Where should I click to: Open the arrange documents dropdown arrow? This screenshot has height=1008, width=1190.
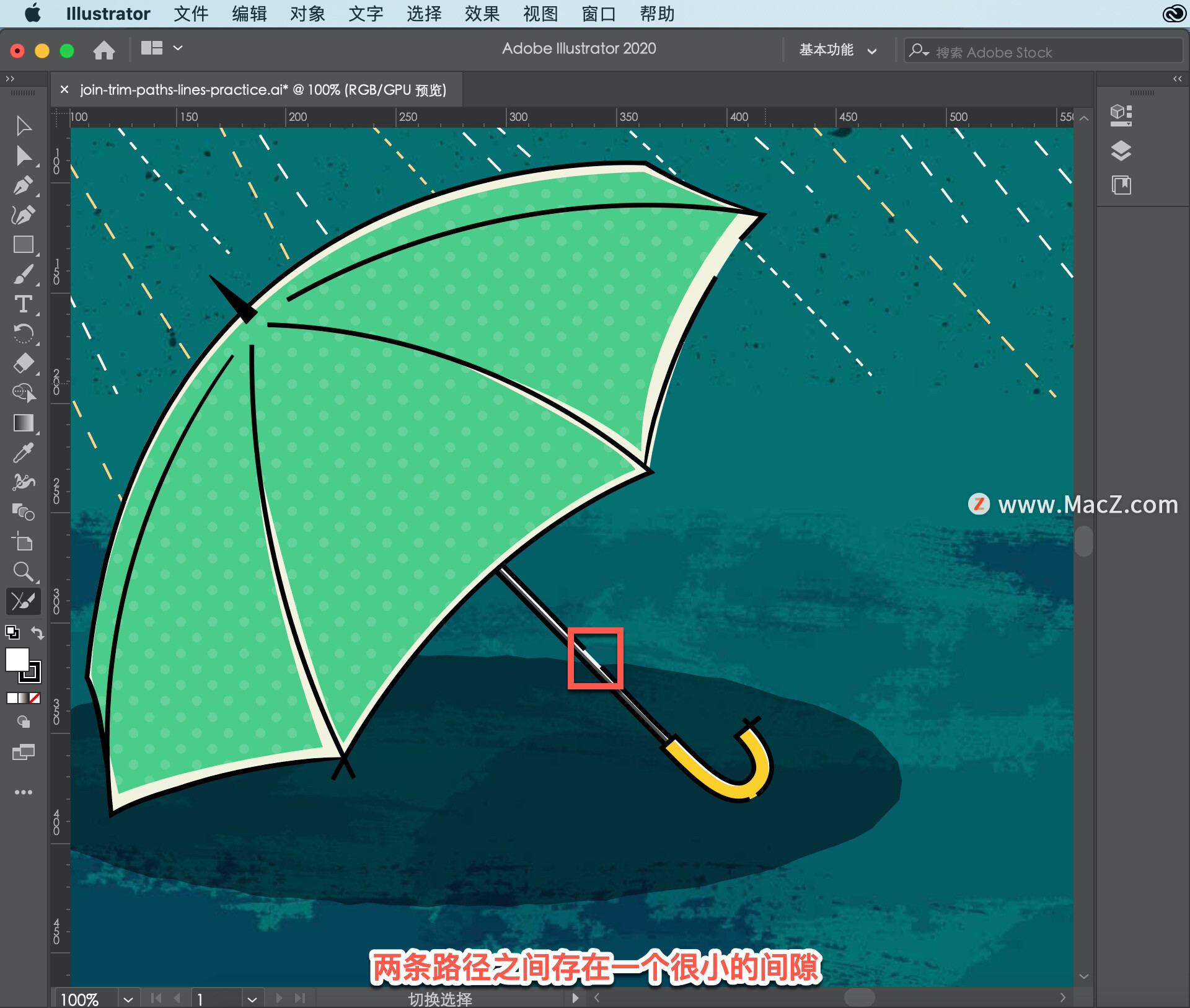point(178,48)
